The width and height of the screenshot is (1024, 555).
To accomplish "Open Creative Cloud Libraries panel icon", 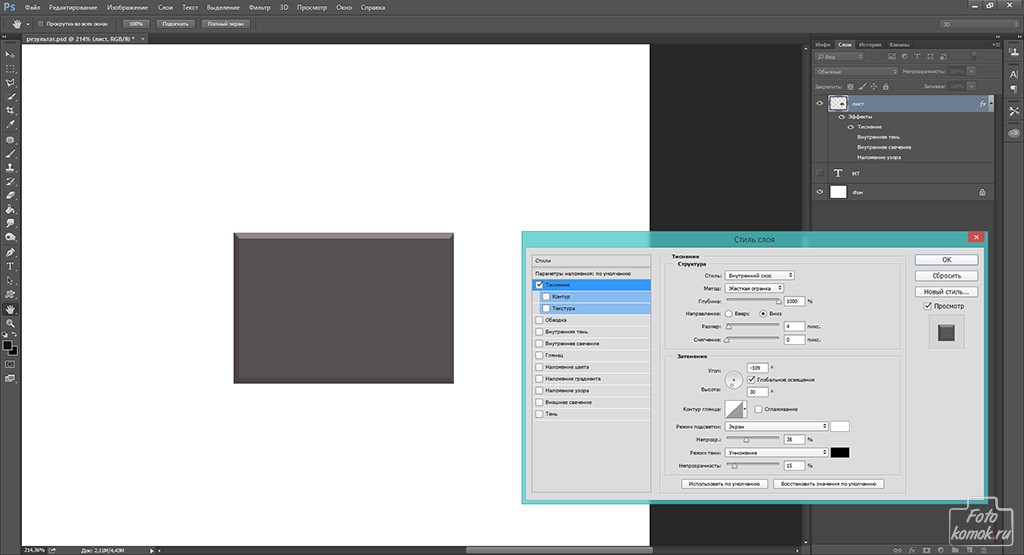I will pos(1014,133).
